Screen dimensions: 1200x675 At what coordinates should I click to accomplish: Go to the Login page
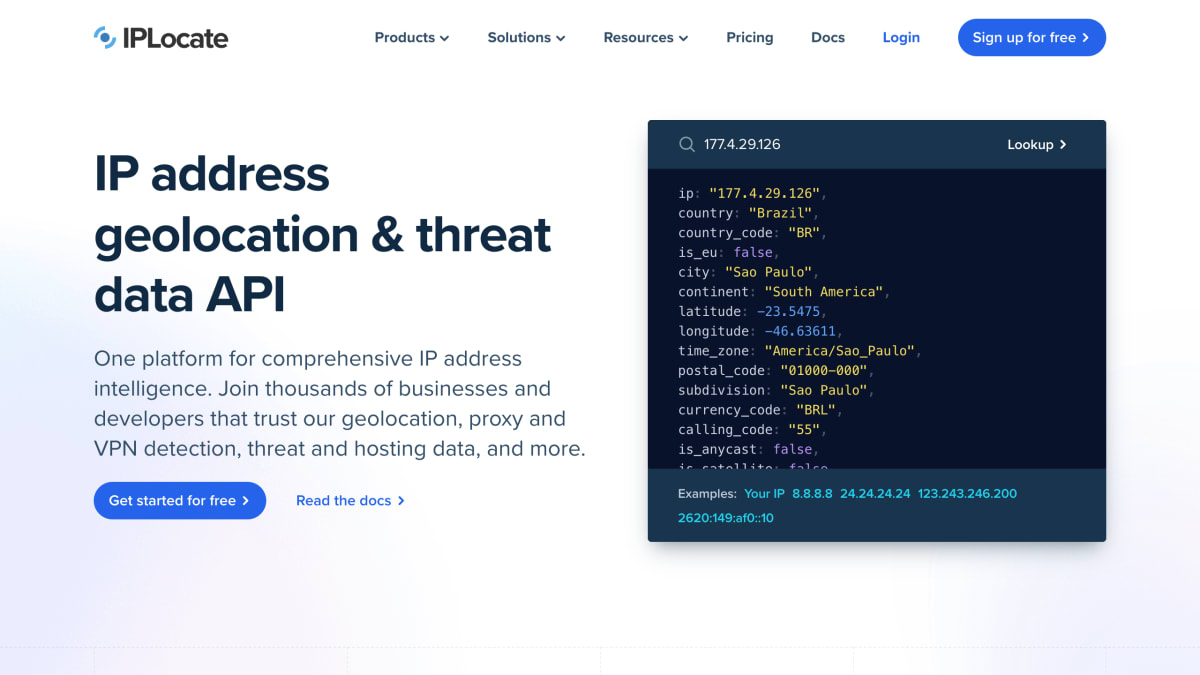(x=901, y=38)
